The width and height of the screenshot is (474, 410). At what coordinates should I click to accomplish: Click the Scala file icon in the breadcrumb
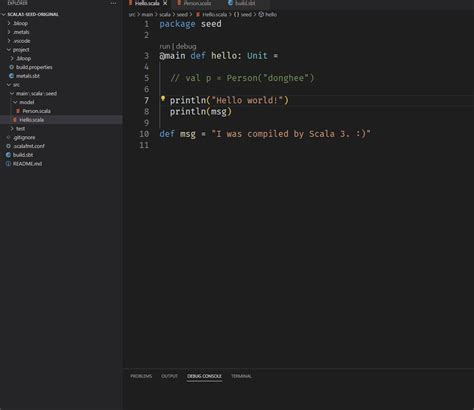(x=198, y=14)
